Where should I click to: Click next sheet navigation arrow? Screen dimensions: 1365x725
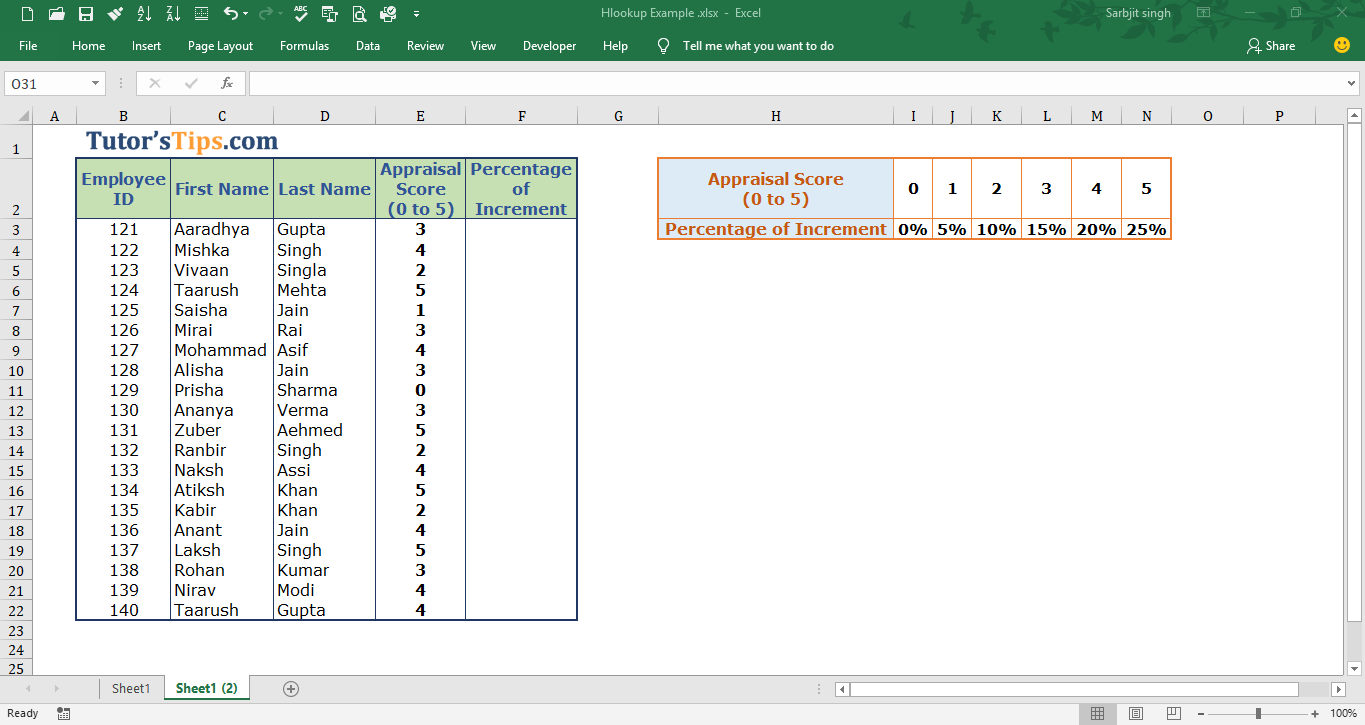click(56, 688)
